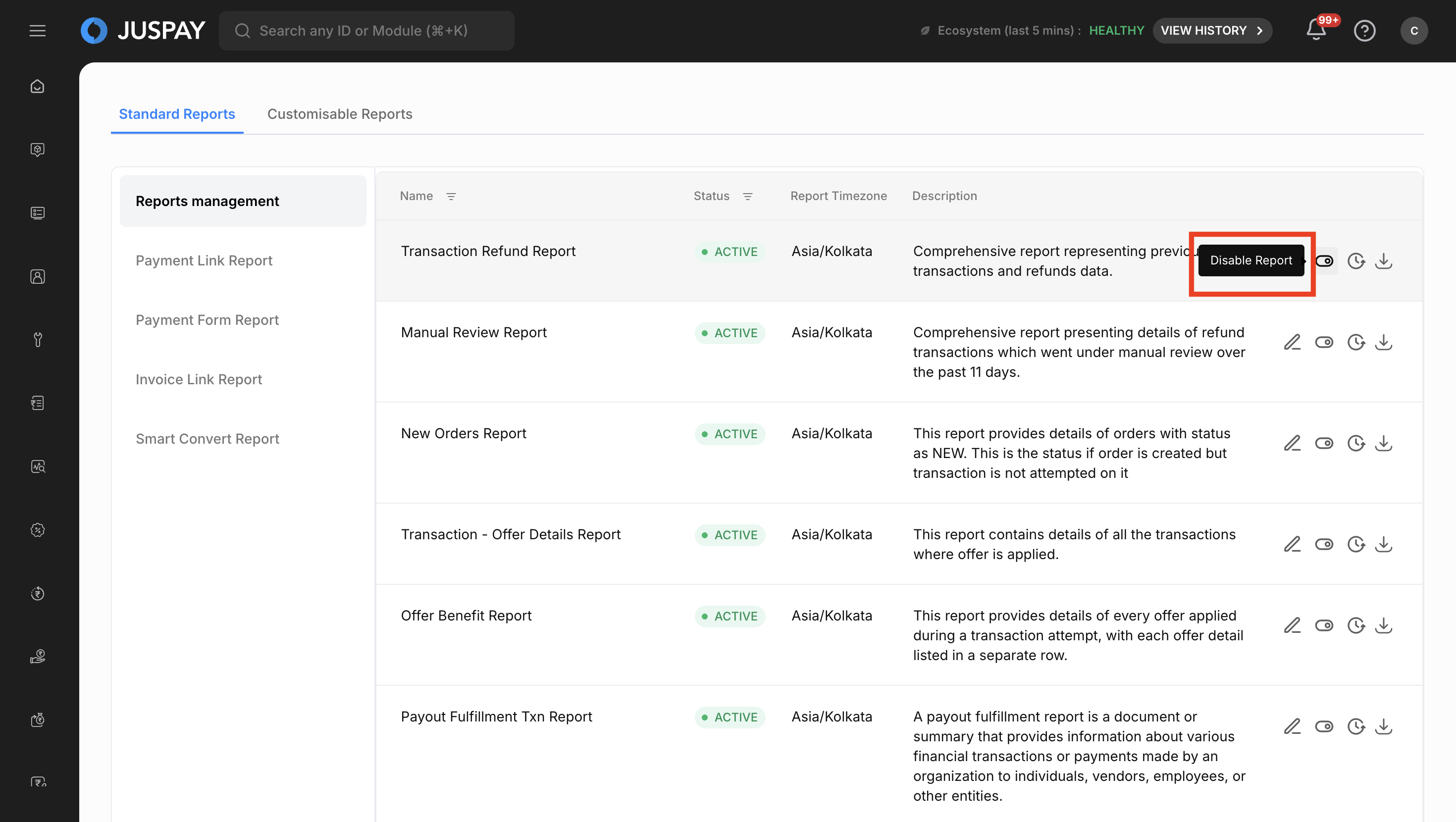Viewport: 1456px width, 822px height.
Task: Open the Invoice Link Report section
Action: tap(199, 379)
